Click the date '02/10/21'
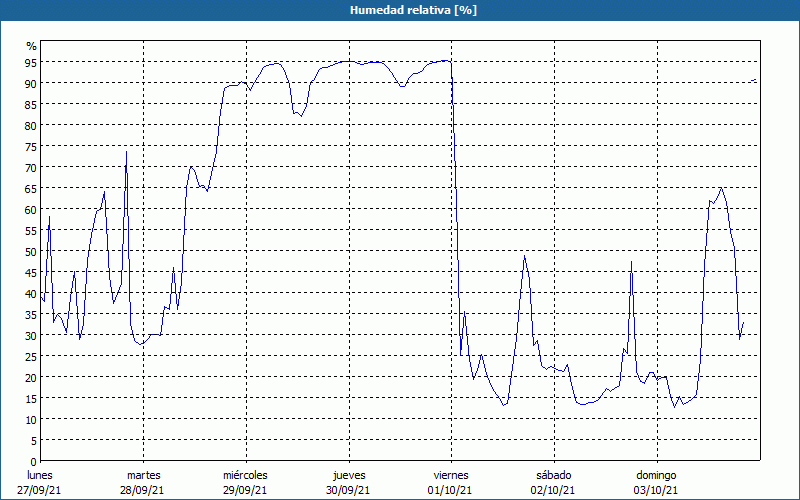This screenshot has height=500, width=800. pos(553,490)
